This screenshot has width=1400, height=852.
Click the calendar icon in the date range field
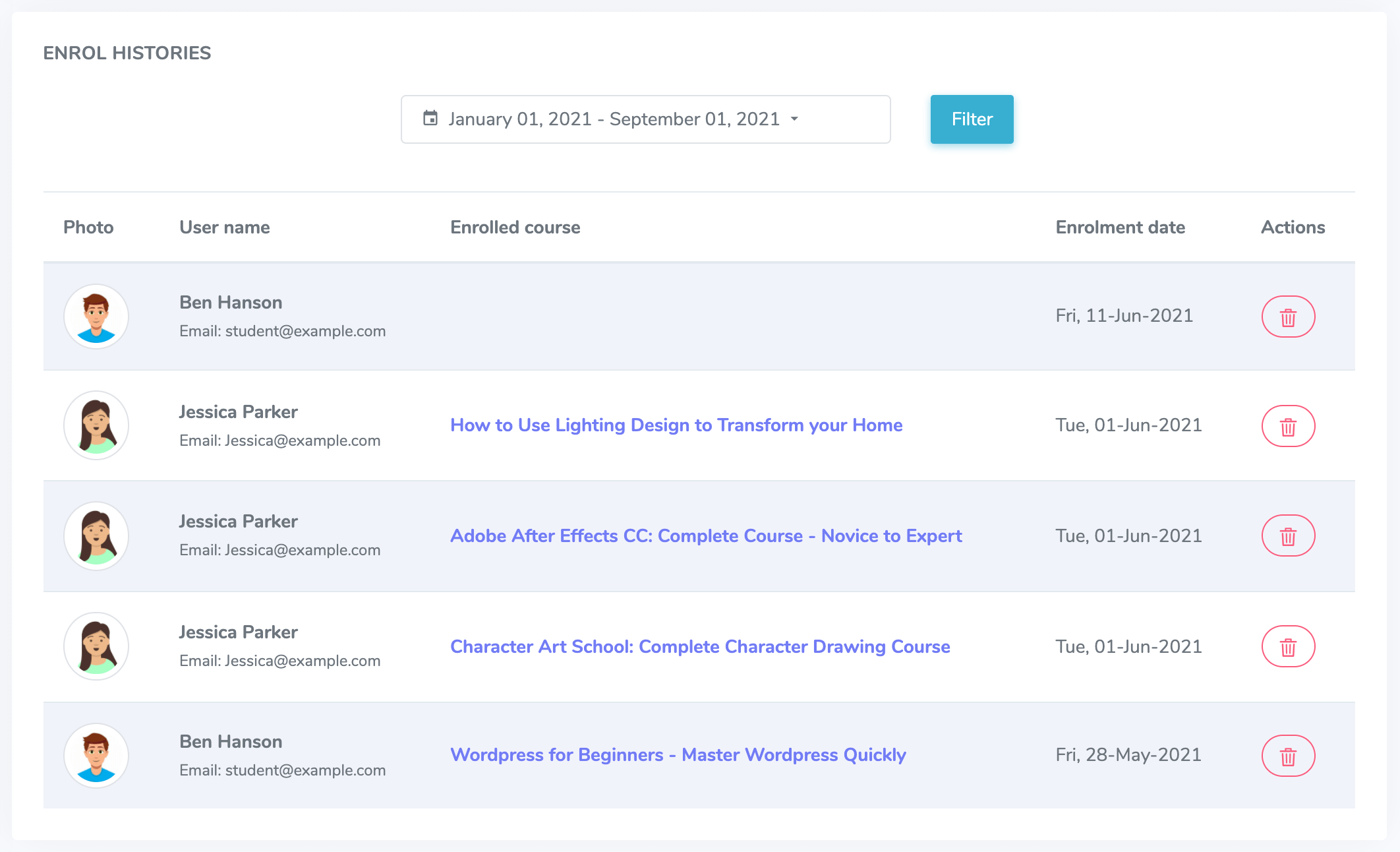(430, 118)
